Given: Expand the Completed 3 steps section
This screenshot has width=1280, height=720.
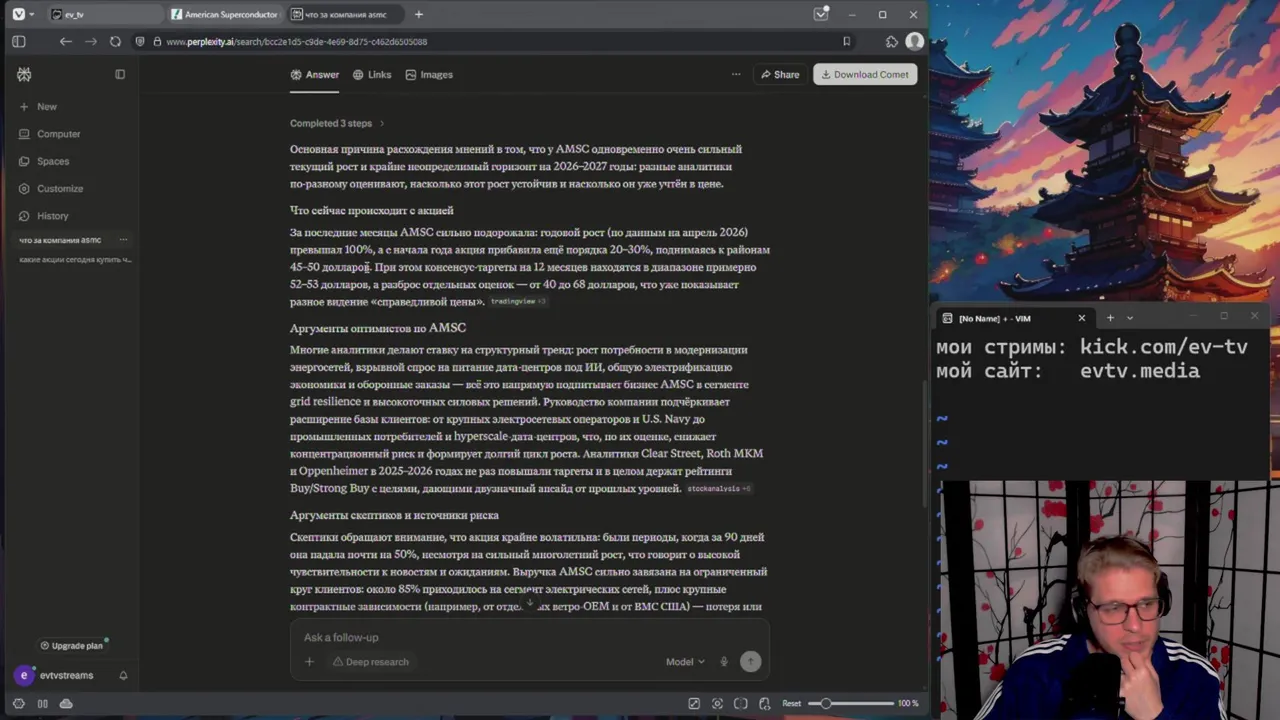Looking at the screenshot, I should (x=337, y=123).
